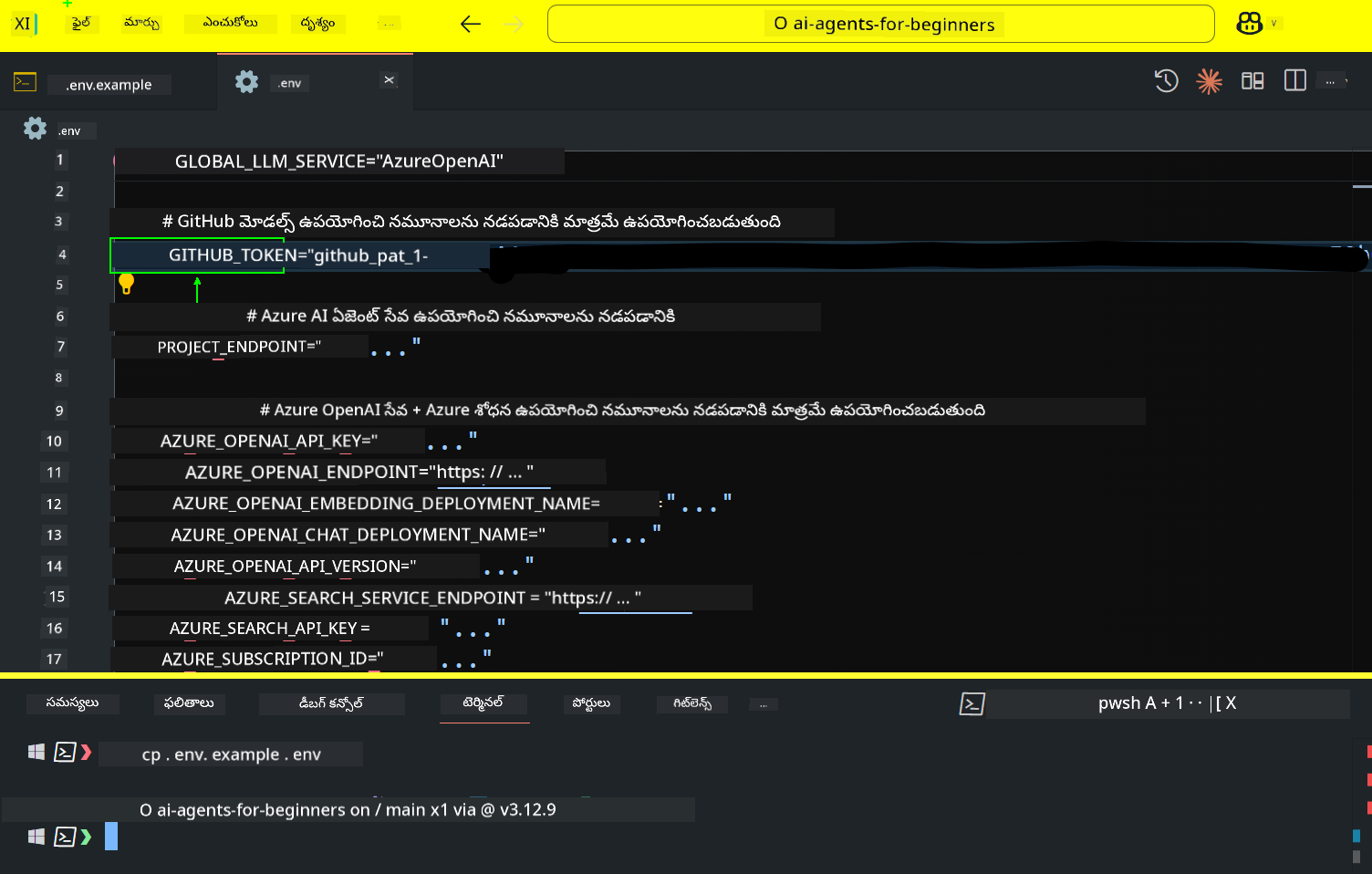Open the Customize Layout icon
1372x874 pixels.
coord(1252,81)
